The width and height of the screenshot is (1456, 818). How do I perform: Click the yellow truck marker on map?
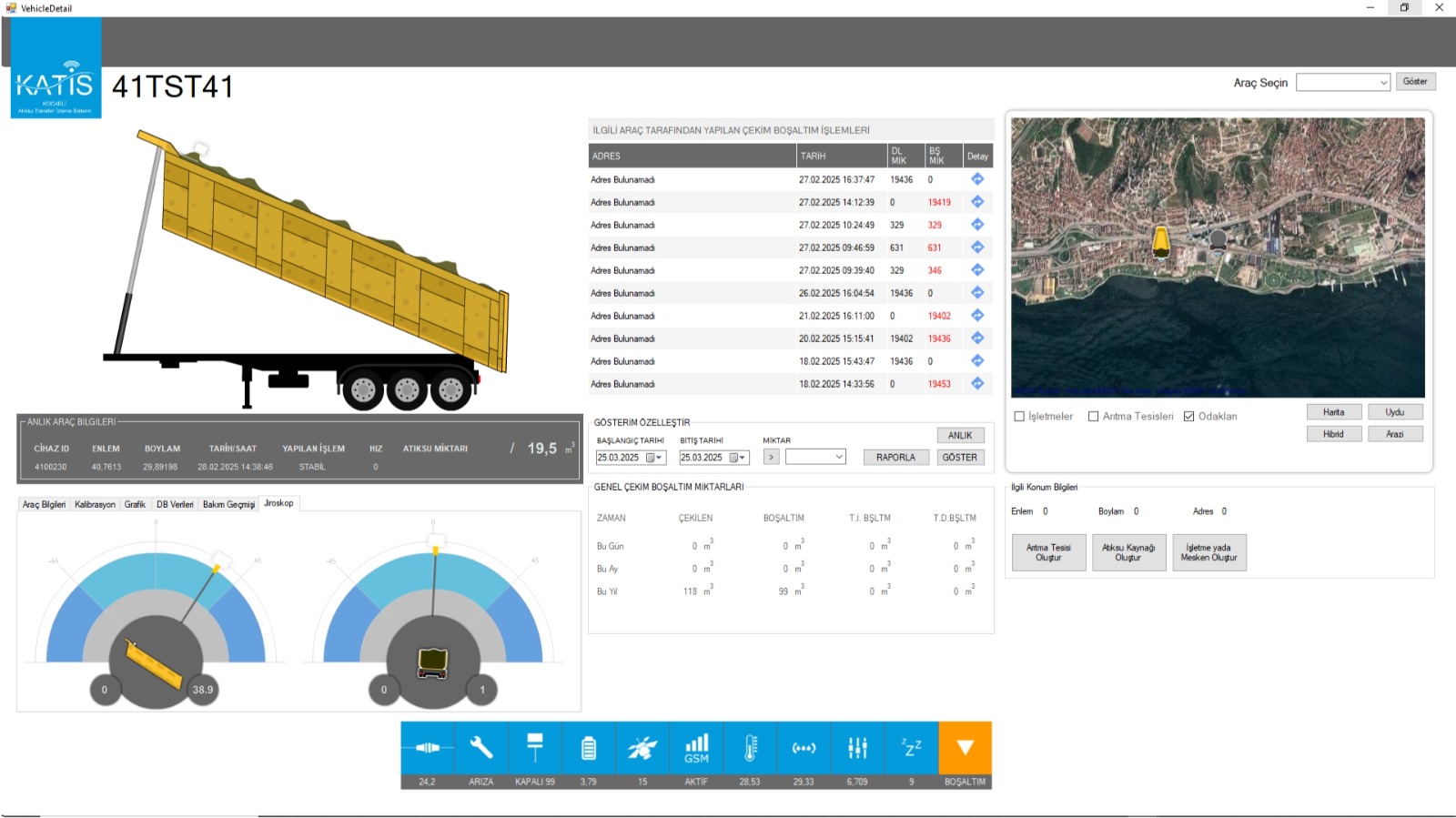pos(1161,242)
